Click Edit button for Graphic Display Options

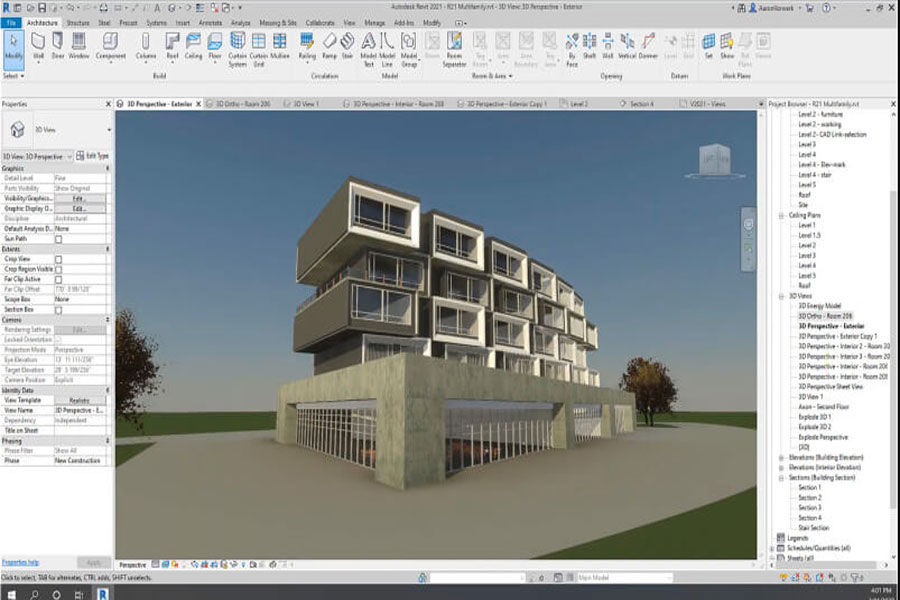[x=79, y=208]
